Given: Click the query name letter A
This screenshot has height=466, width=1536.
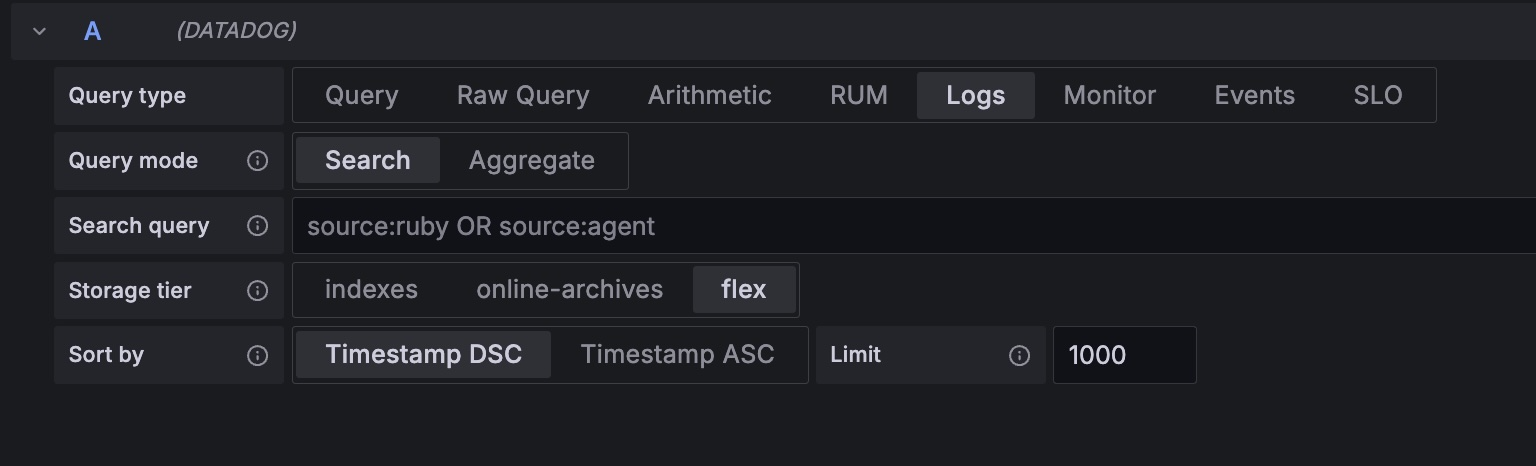Looking at the screenshot, I should point(92,31).
